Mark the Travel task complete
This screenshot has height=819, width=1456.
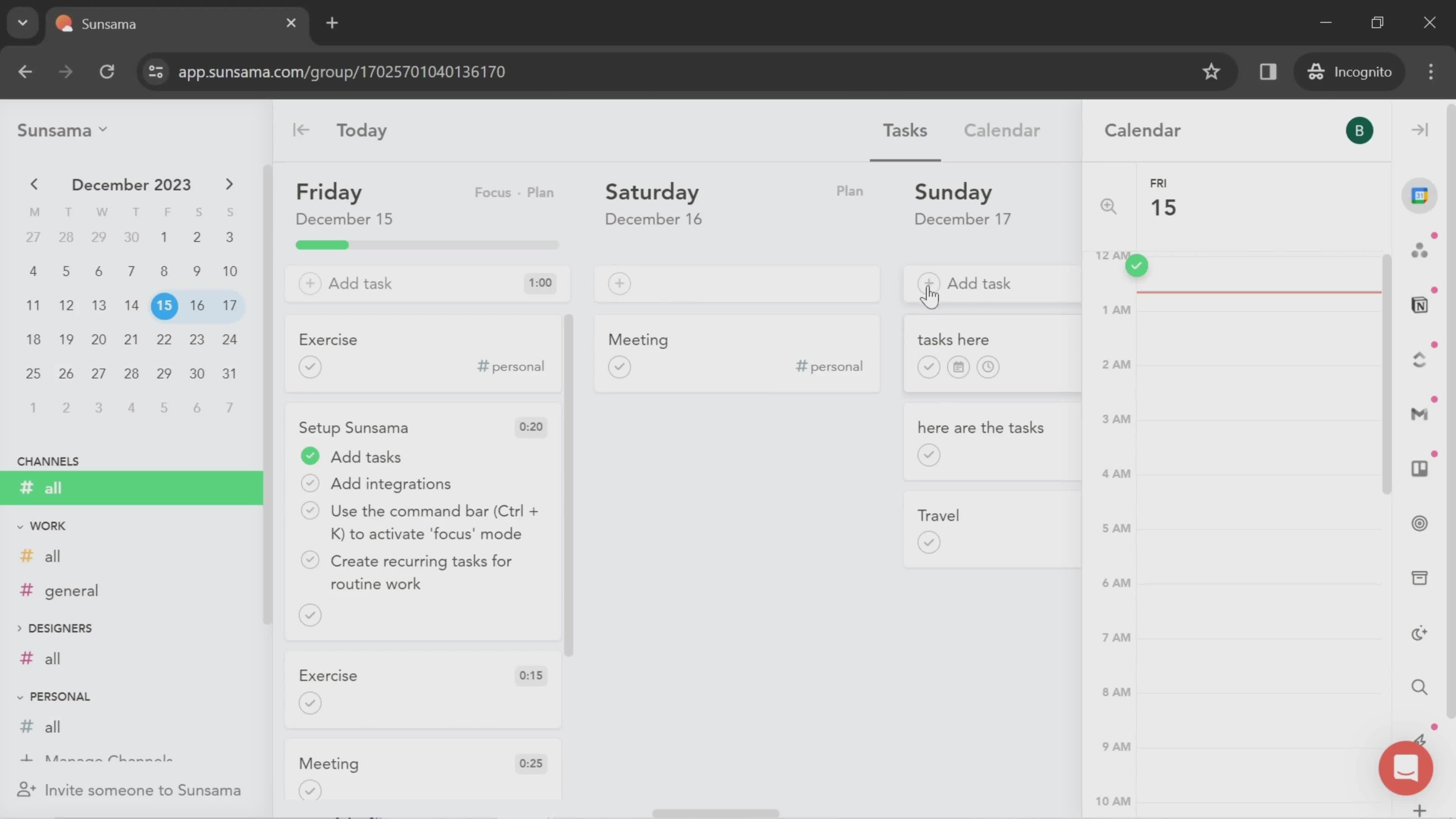click(x=929, y=543)
